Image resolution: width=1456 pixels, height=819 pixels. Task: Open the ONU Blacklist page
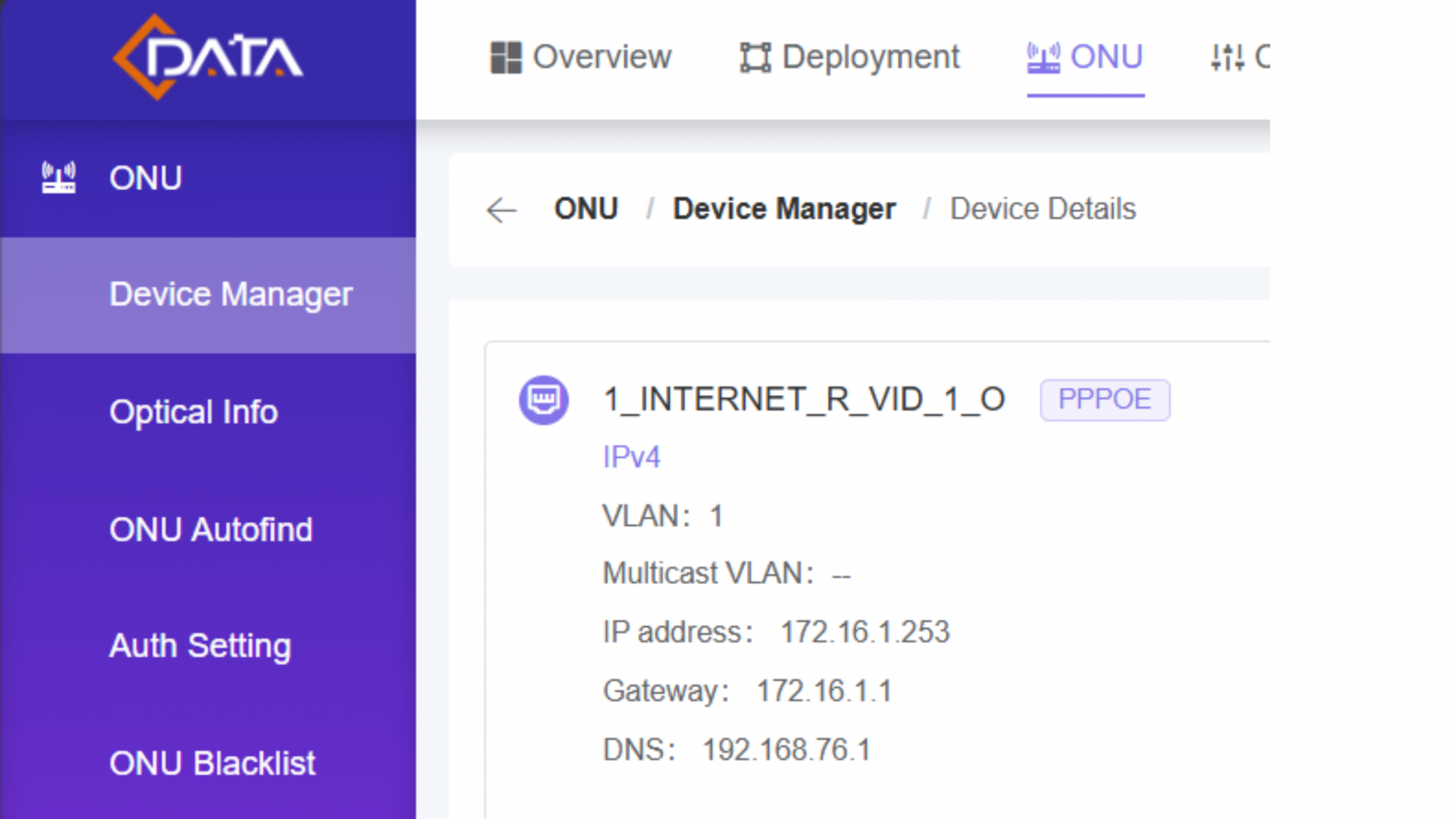pos(211,763)
